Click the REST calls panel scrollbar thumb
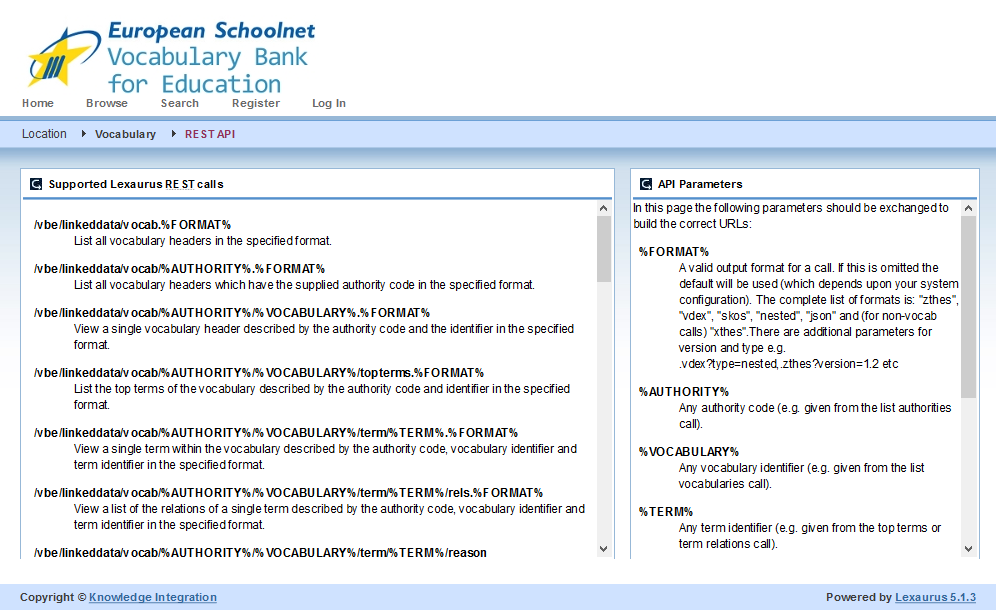Screen dimensions: 996x610 604,249
